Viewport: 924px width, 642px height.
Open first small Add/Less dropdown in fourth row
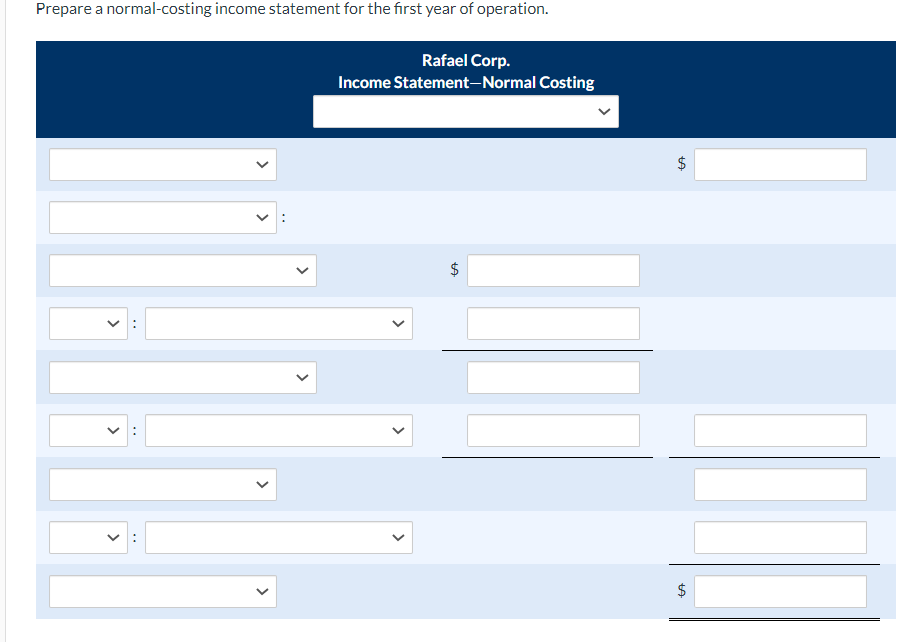click(x=88, y=324)
